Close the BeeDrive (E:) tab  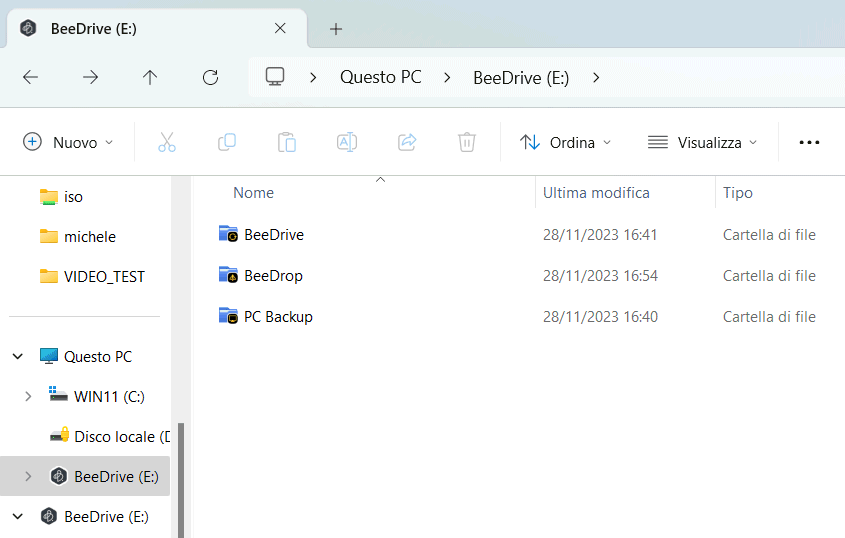[280, 28]
